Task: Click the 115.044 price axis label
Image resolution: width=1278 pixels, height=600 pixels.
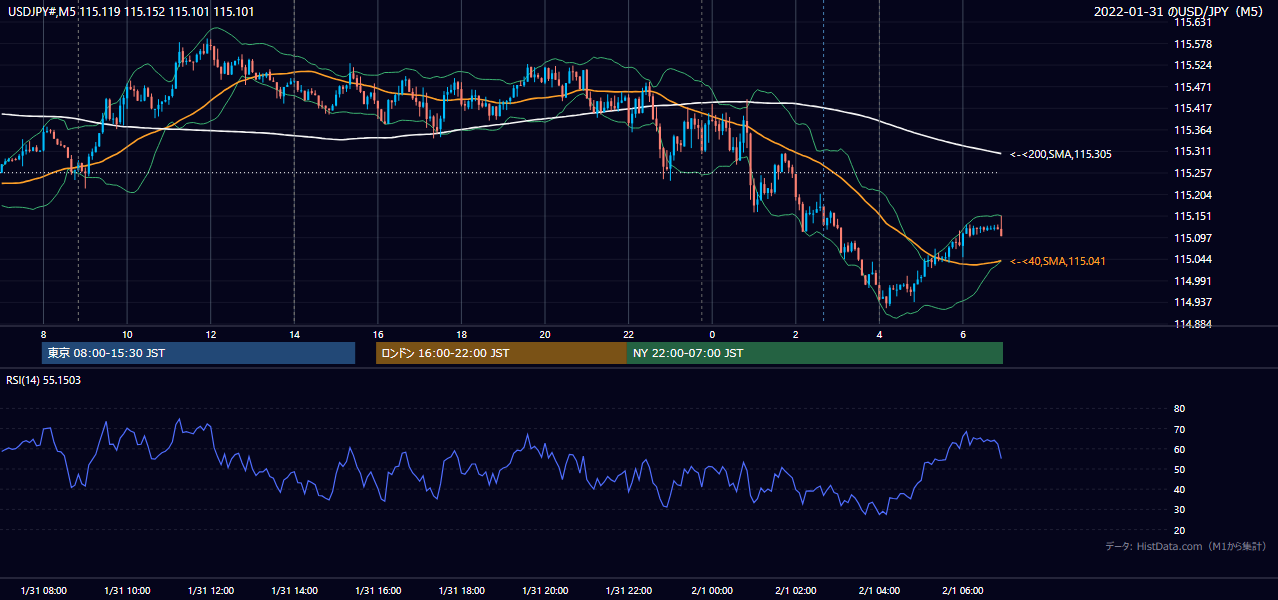Action: [1192, 259]
